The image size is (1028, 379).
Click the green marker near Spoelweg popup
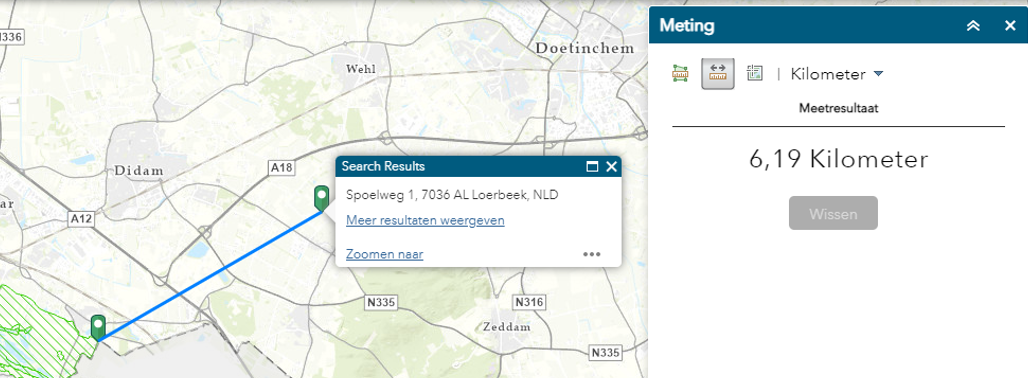(x=321, y=199)
